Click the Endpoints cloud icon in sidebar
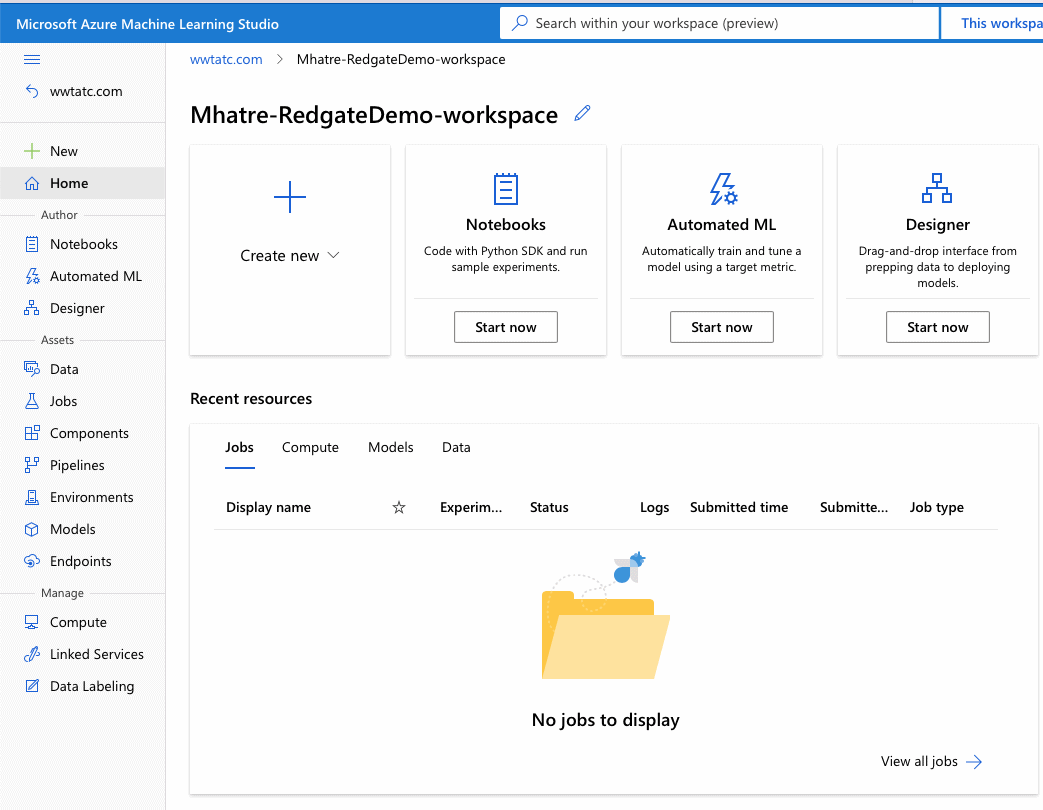 [x=32, y=561]
